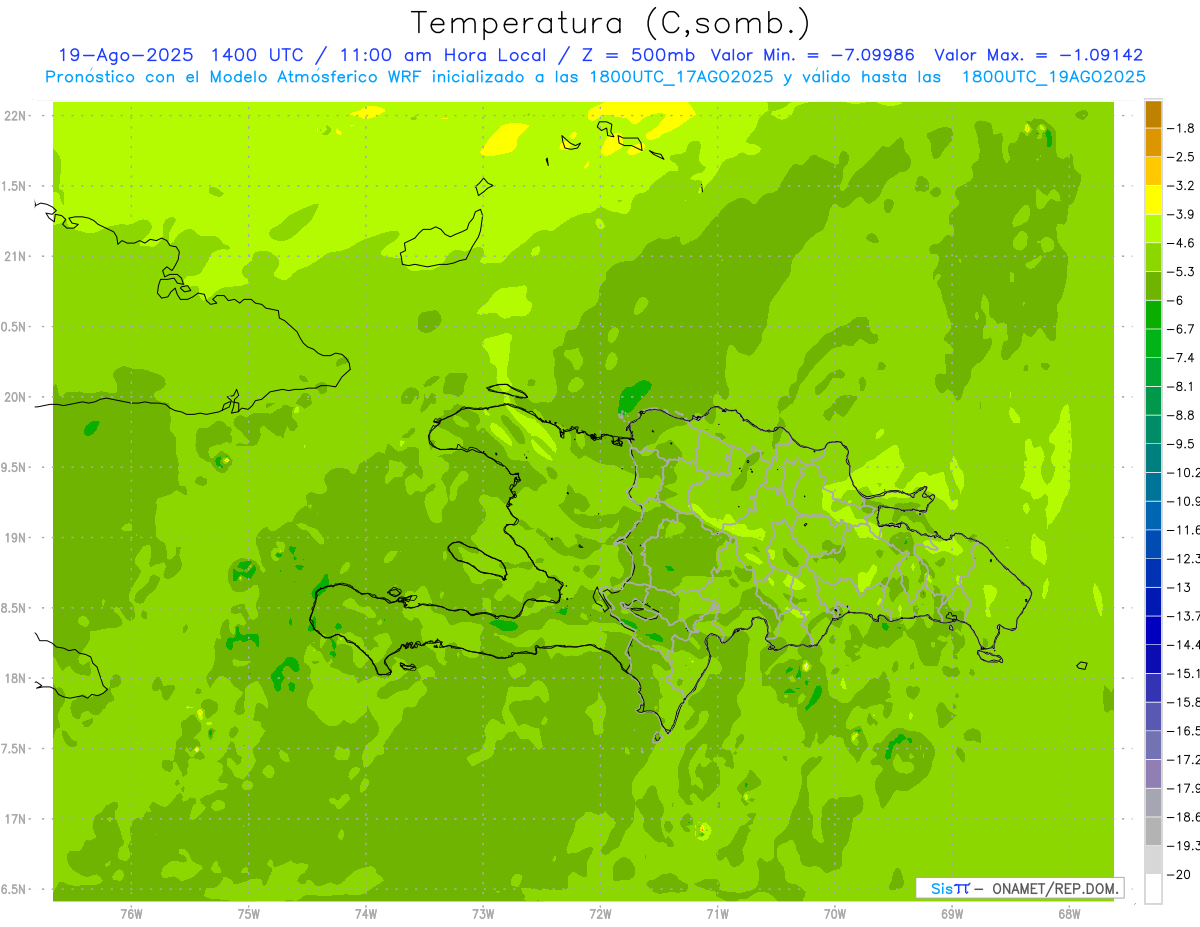Click the '11:00 am Hora Local' text

tap(441, 55)
